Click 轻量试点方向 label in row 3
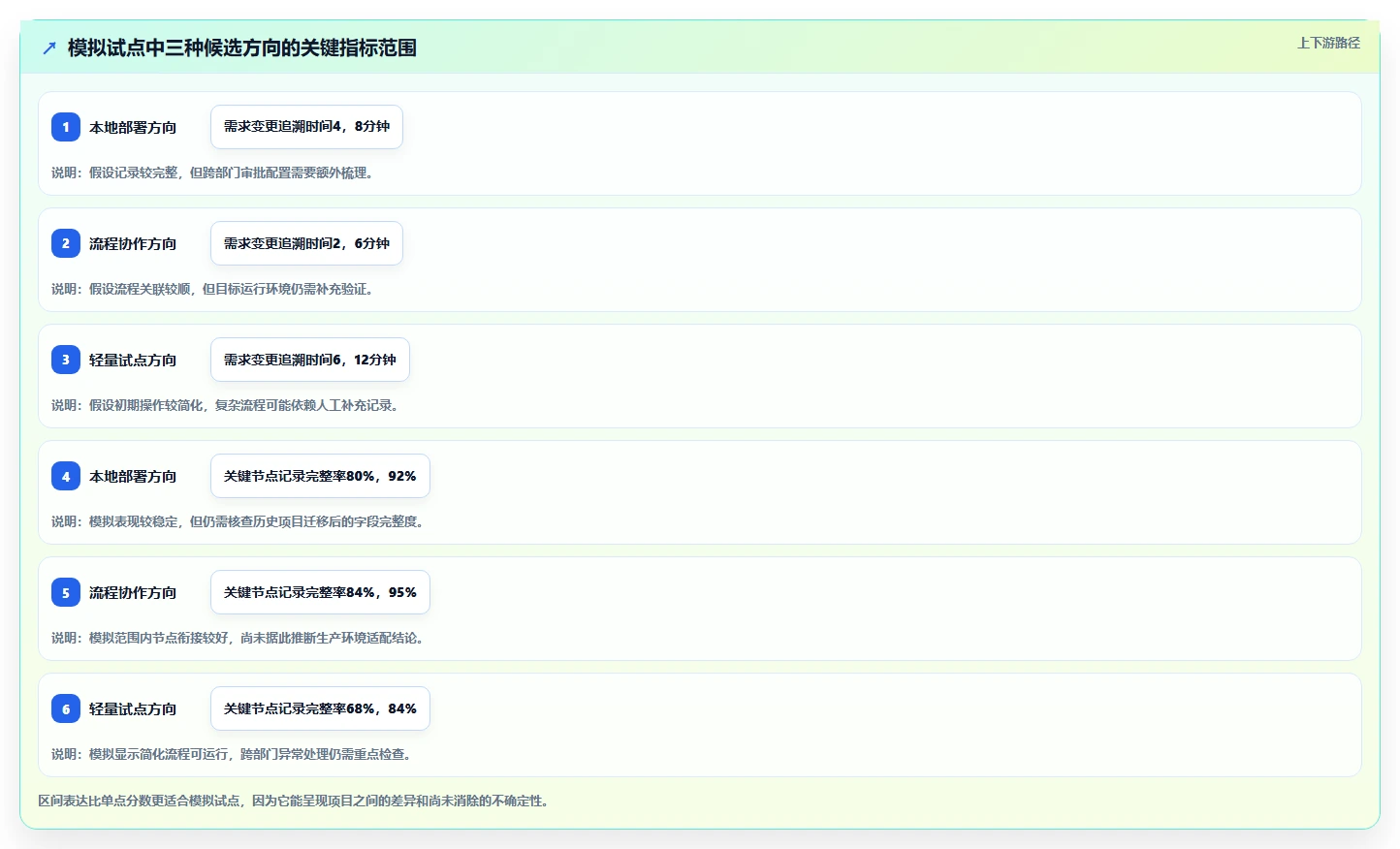Screen dimensions: 1400x849 tap(133, 360)
